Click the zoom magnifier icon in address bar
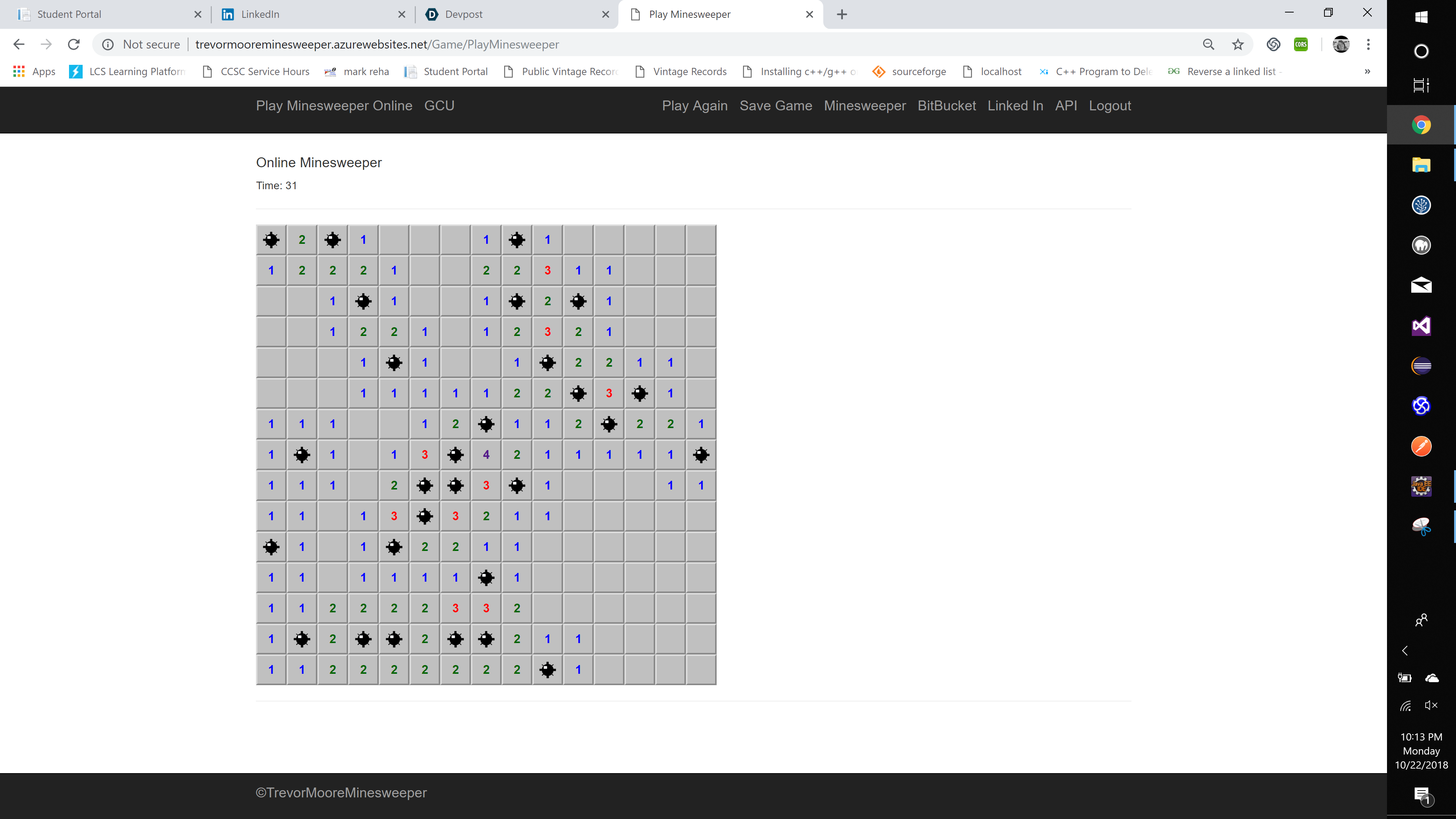Viewport: 1456px width, 819px height. 1208,45
